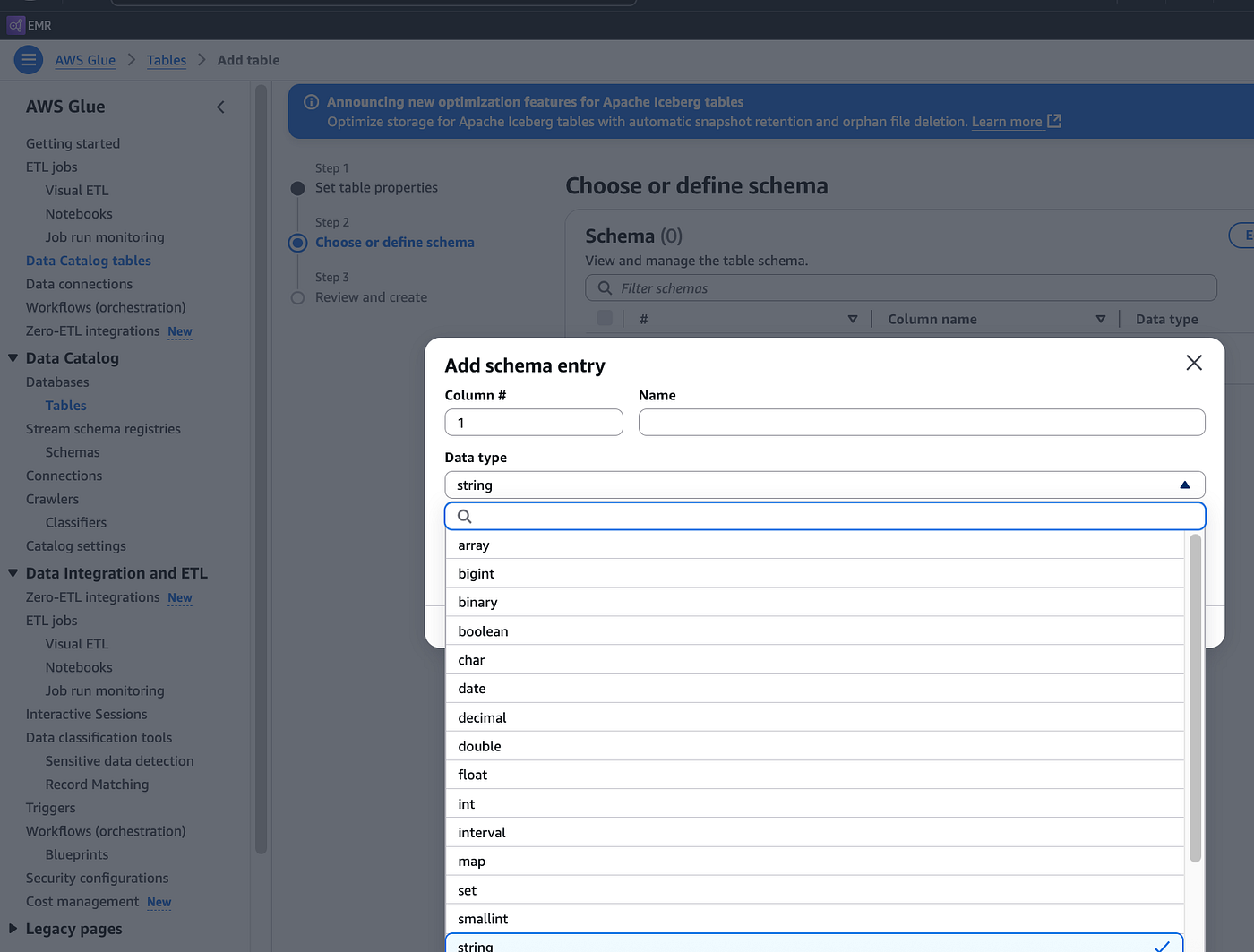The height and width of the screenshot is (952, 1254).
Task: Open Data connections in sidebar
Action: pyautogui.click(x=79, y=284)
